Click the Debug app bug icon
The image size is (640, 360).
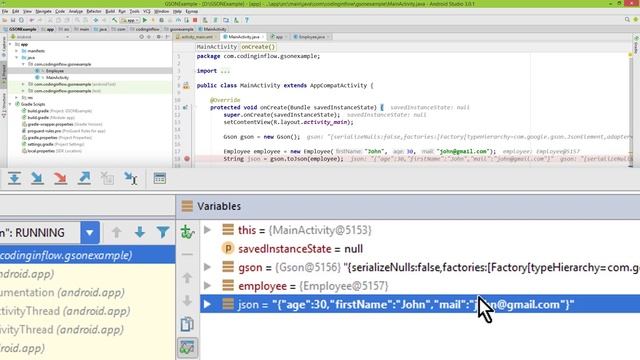pos(162,20)
